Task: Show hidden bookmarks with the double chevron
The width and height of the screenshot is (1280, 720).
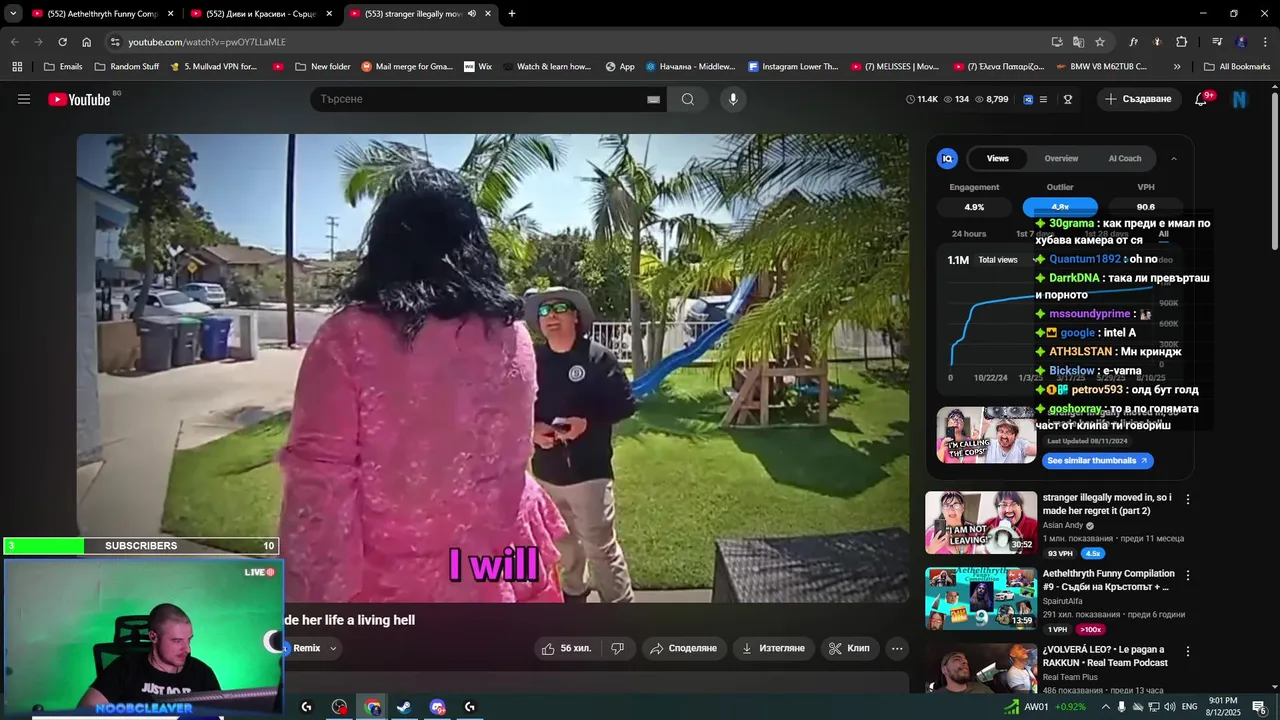Action: pos(1177,67)
